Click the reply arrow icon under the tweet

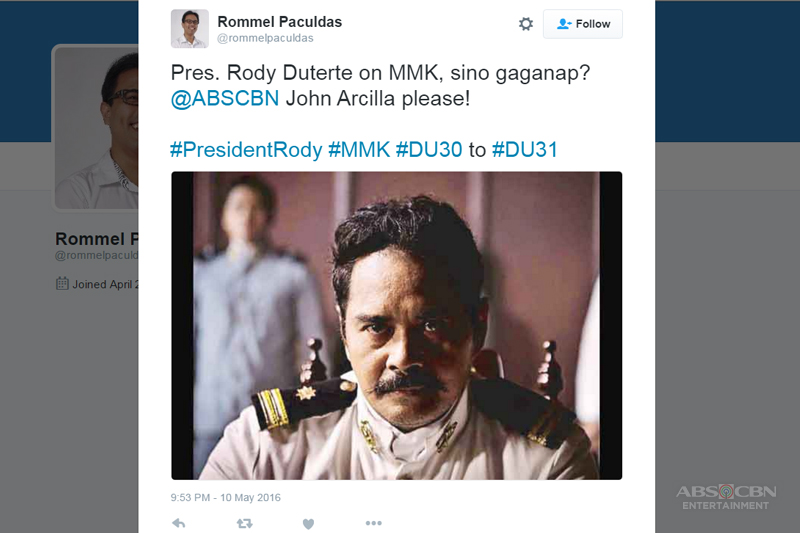click(x=179, y=523)
